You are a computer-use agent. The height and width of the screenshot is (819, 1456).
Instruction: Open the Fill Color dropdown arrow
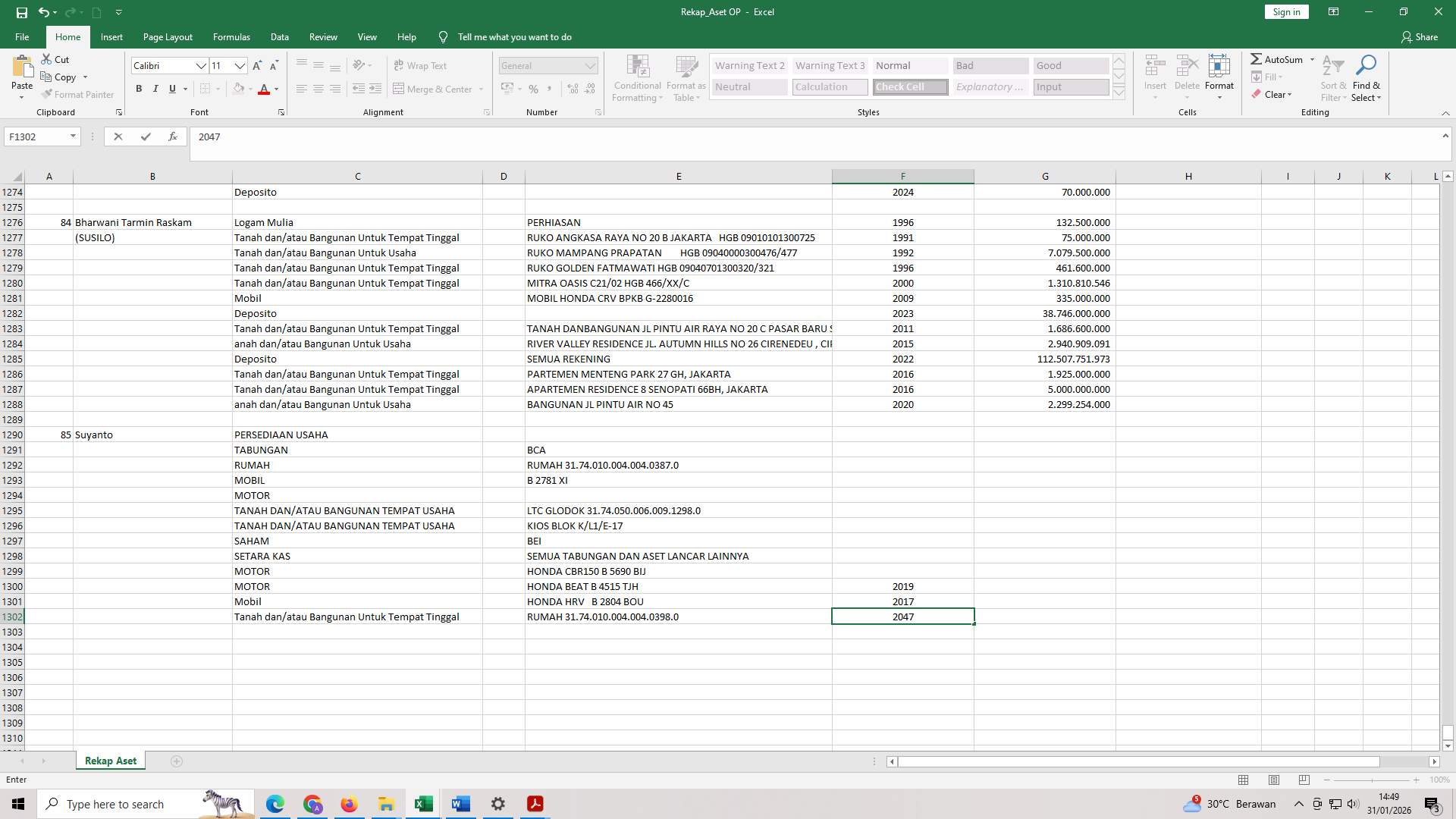(251, 89)
